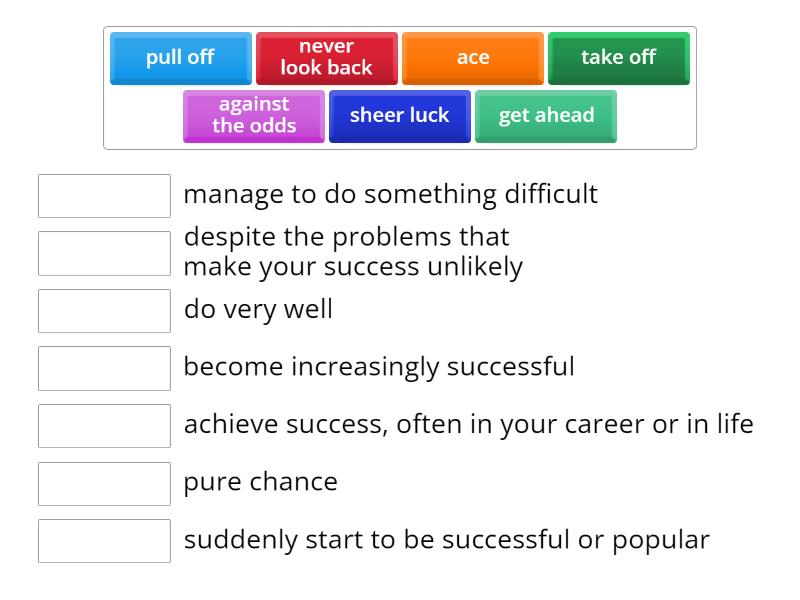Choose answer slot for 'become increasingly successful'
This screenshot has height=600, width=800.
(x=104, y=368)
